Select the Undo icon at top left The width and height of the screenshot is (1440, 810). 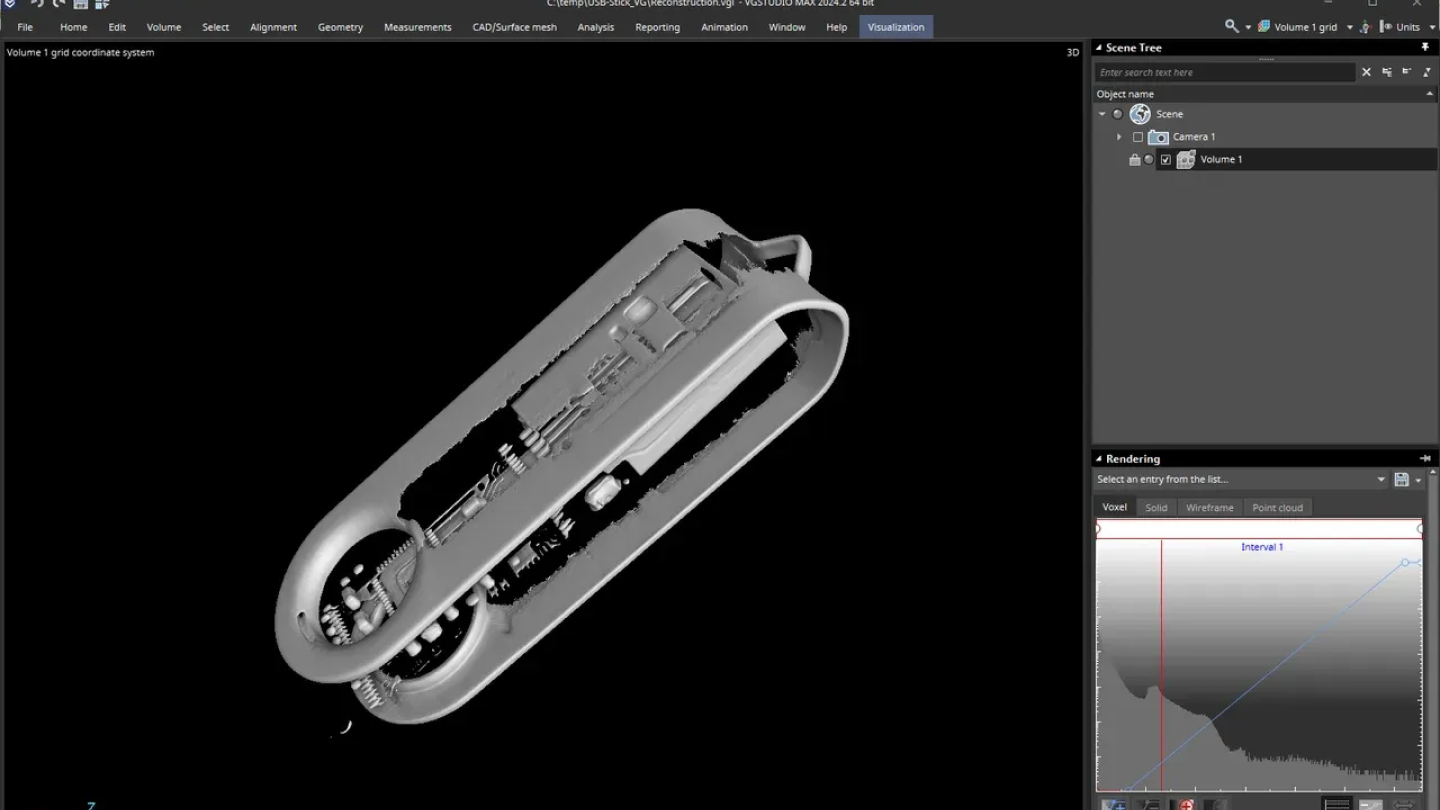37,4
